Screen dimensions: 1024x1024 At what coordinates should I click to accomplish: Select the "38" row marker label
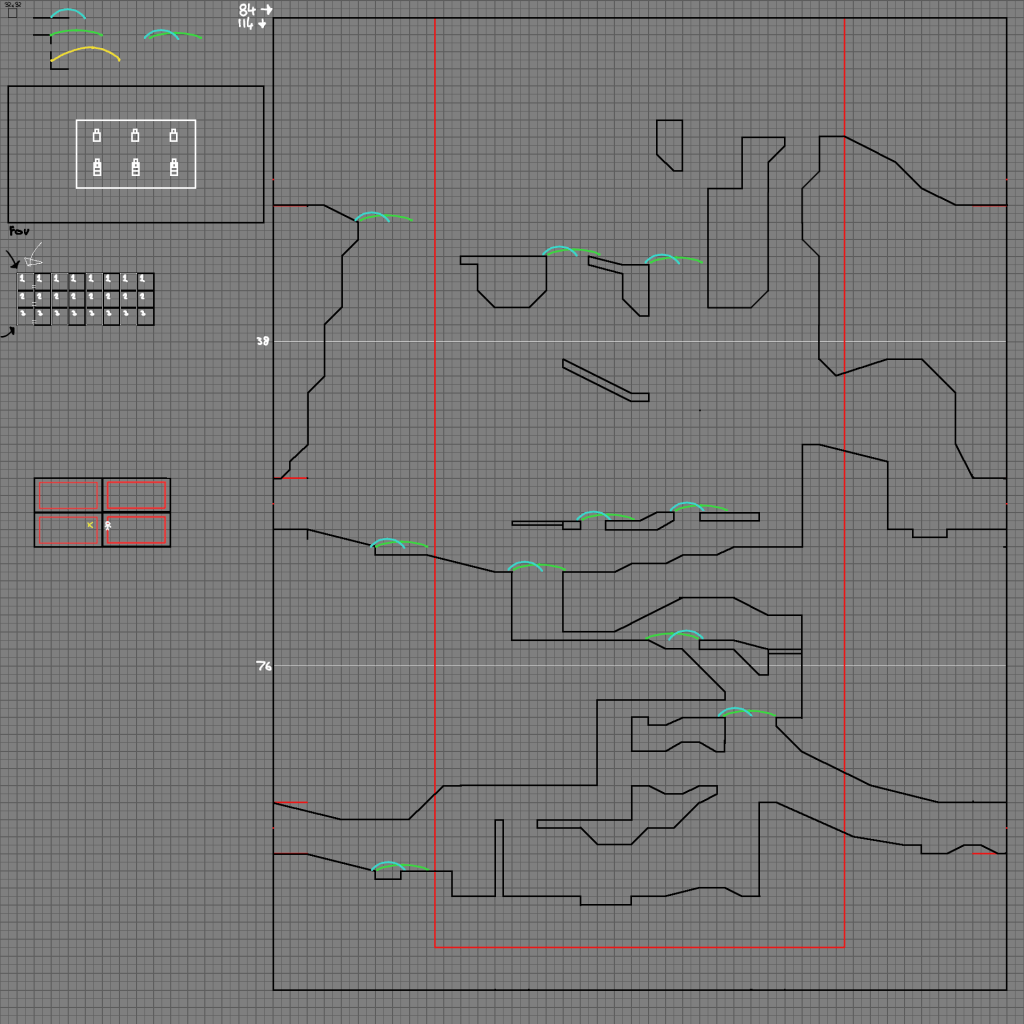[263, 341]
